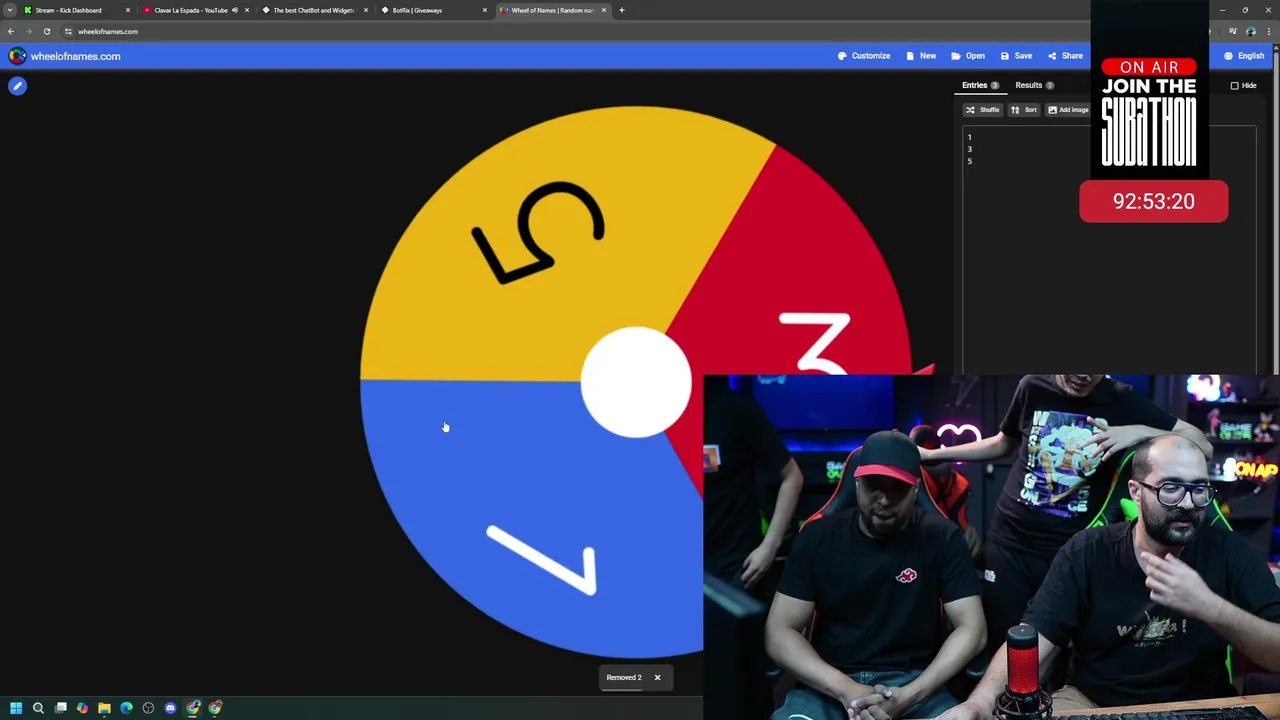Open the first Chrome taskbar icon
Viewport: 1280px width, 720px height.
coord(193,708)
